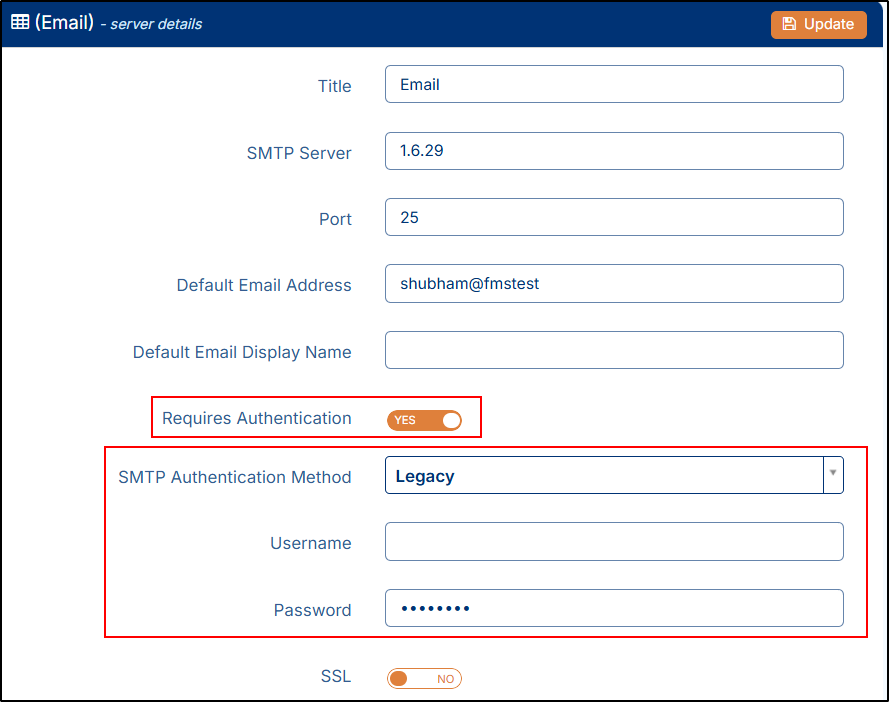Click inside the Username text box
889x702 pixels.
pyautogui.click(x=613, y=542)
